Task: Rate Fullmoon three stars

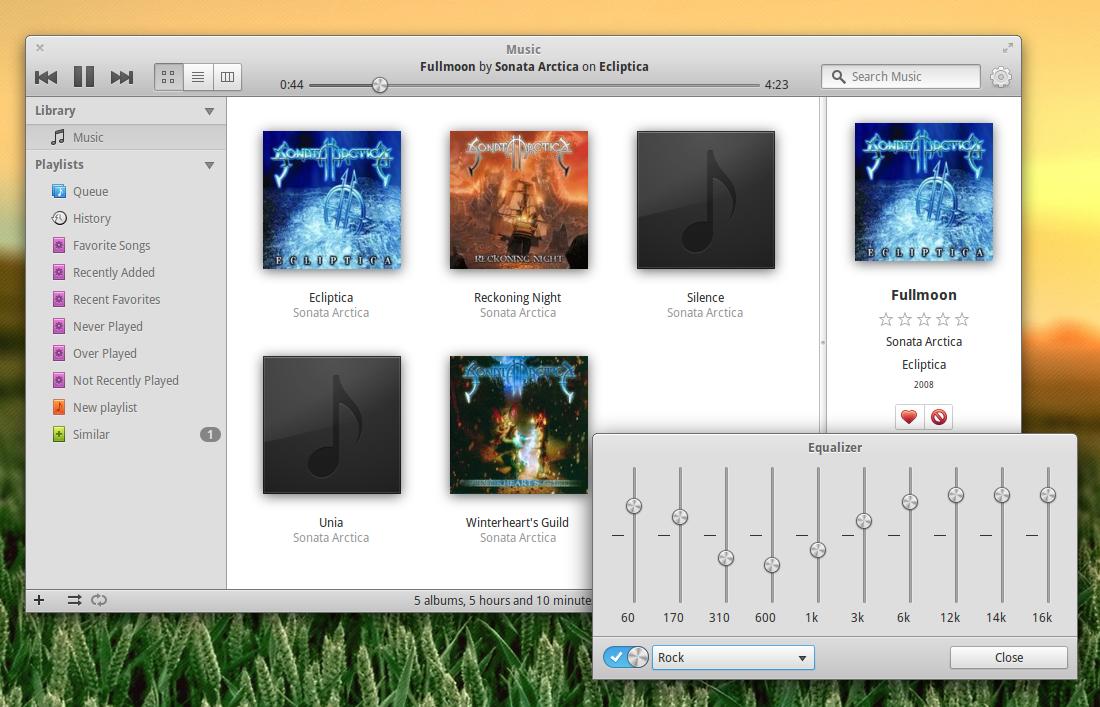Action: click(924, 320)
